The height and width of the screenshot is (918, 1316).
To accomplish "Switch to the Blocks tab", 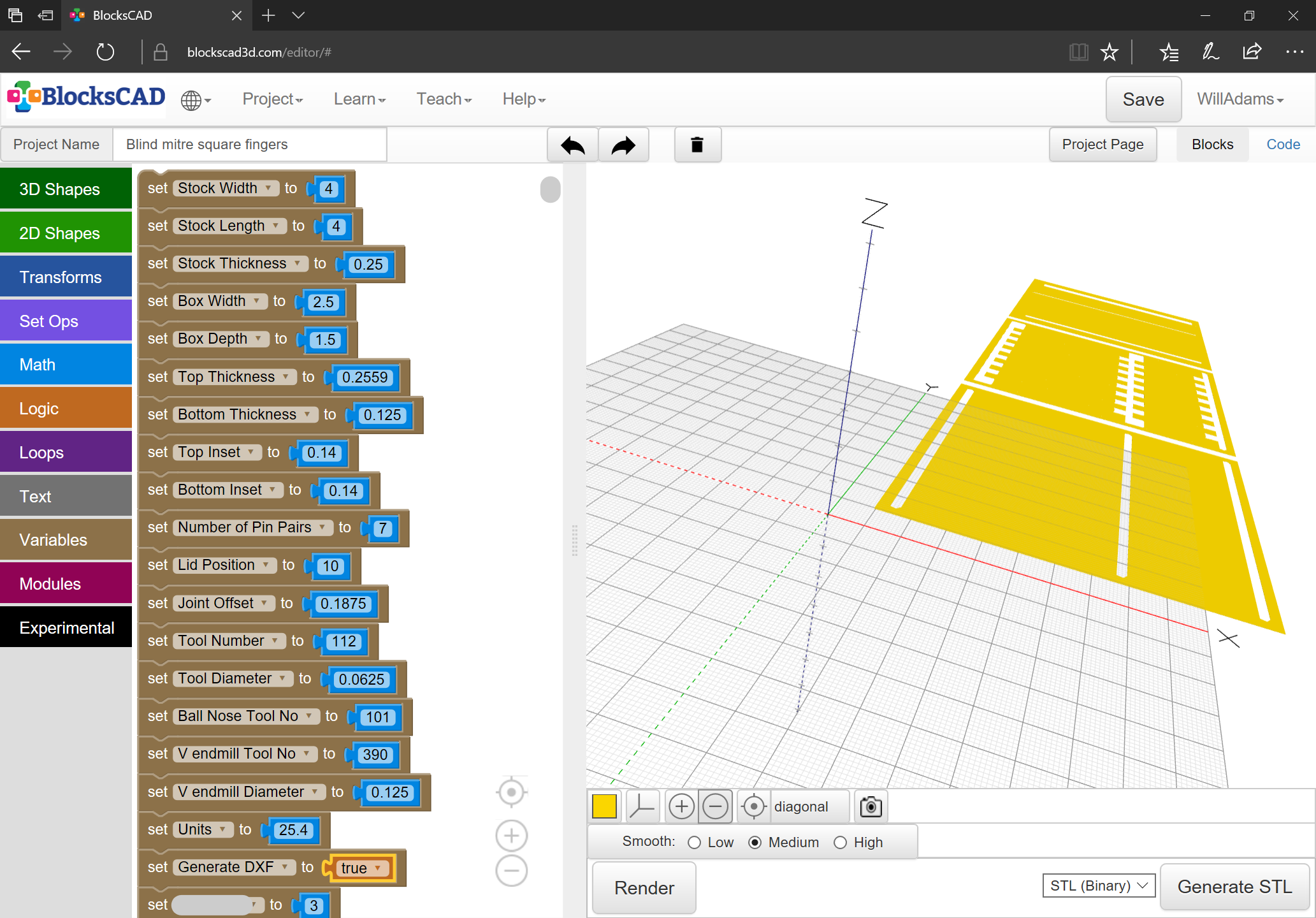I will click(1212, 145).
